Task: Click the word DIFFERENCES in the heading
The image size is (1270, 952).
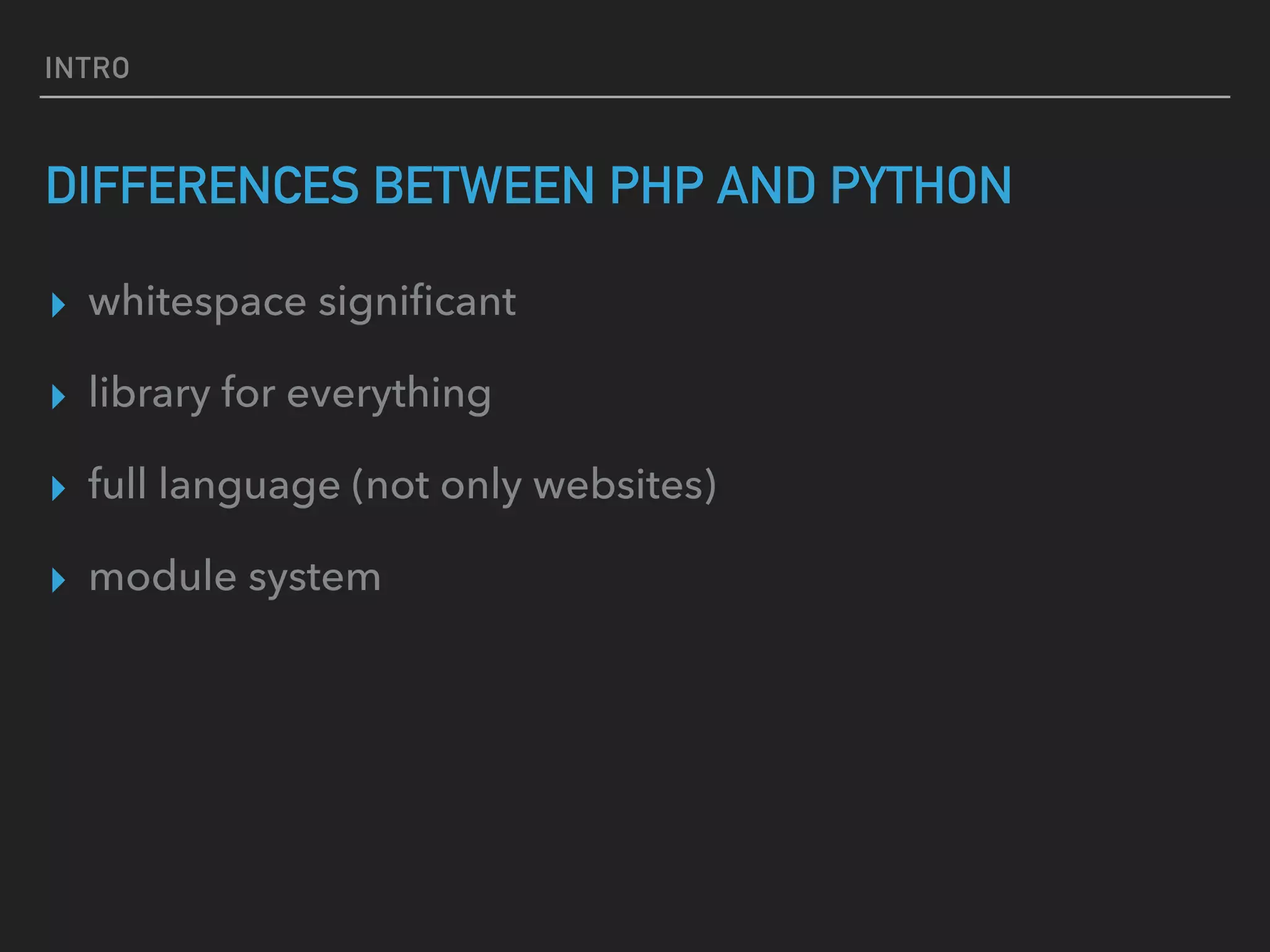Action: [202, 185]
